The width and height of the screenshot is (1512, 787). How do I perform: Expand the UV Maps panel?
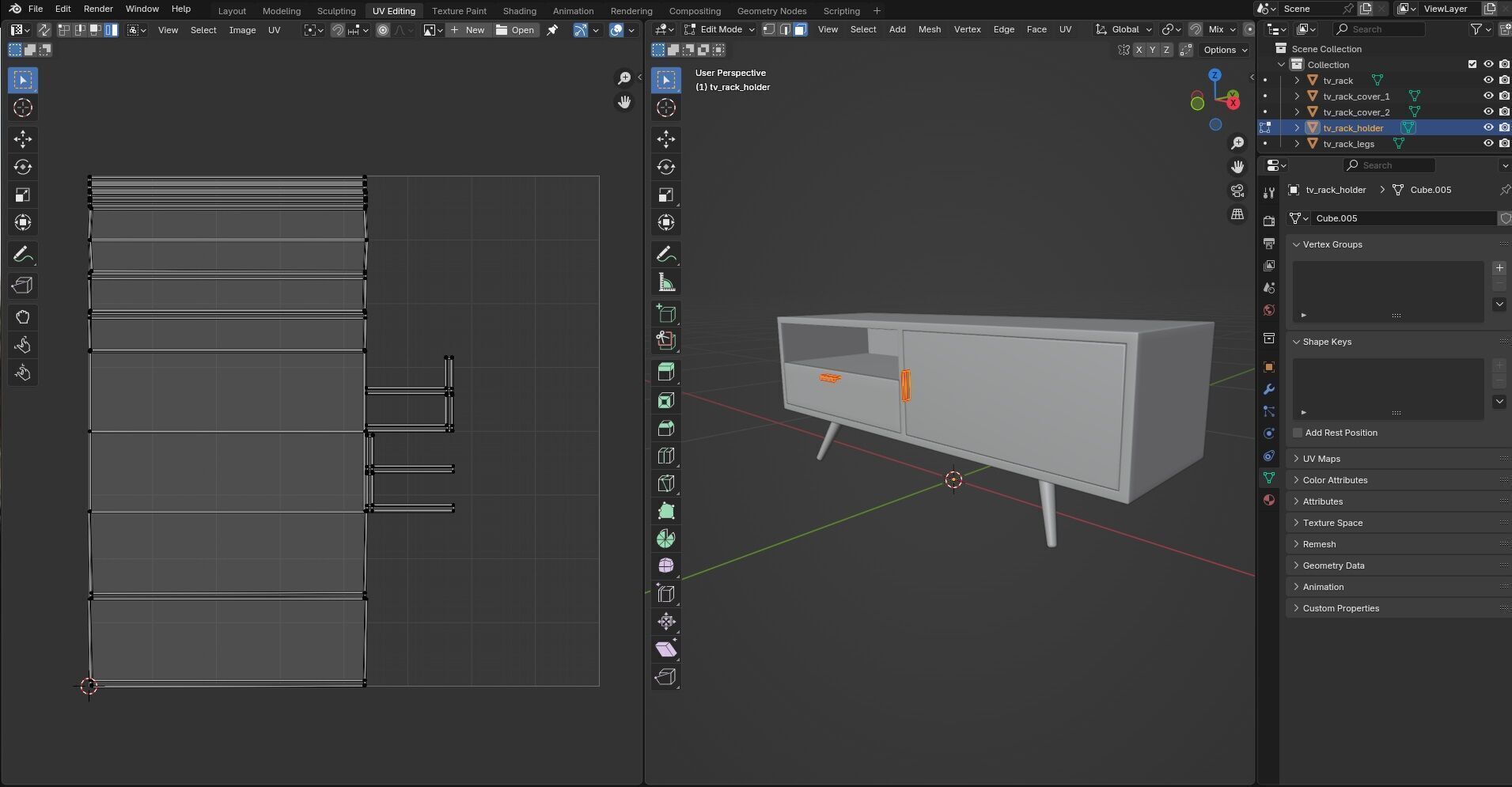click(1321, 459)
